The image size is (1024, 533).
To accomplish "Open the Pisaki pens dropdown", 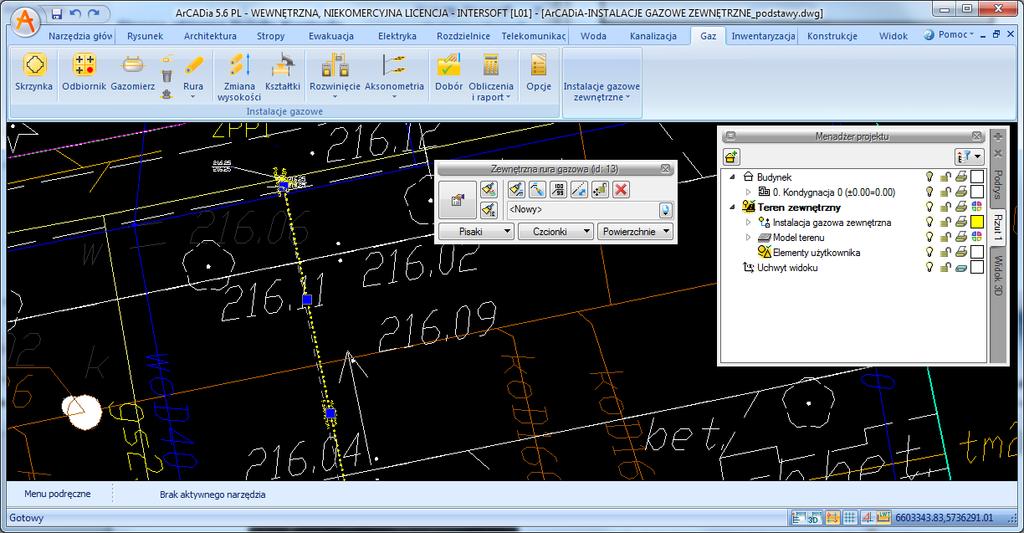I will pyautogui.click(x=476, y=231).
